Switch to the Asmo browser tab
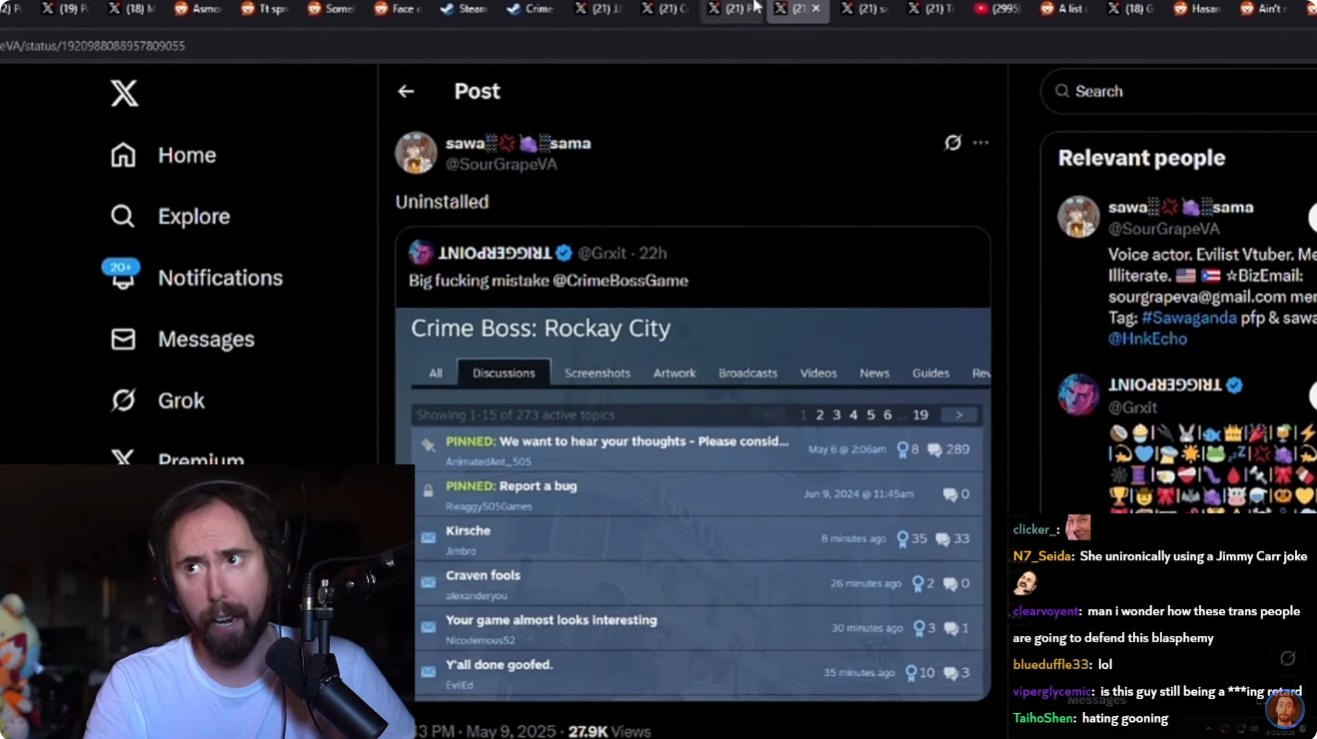Screen dimensions: 1317x739 [197, 9]
